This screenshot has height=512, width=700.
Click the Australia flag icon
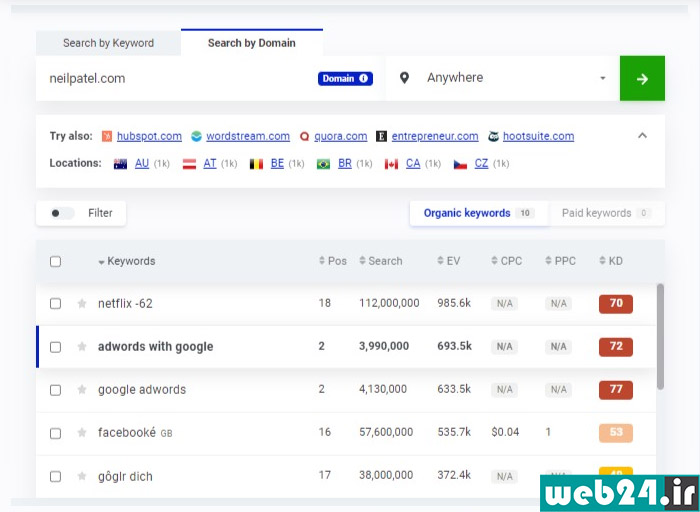[x=121, y=164]
